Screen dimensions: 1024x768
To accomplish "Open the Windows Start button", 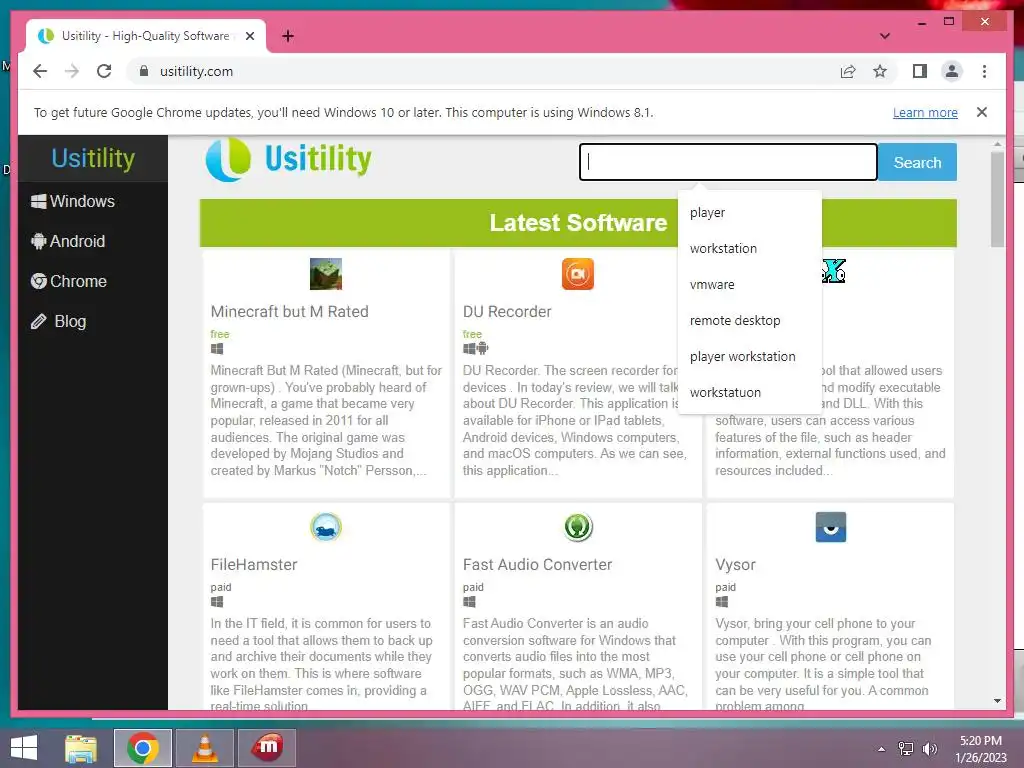I will pyautogui.click(x=24, y=748).
